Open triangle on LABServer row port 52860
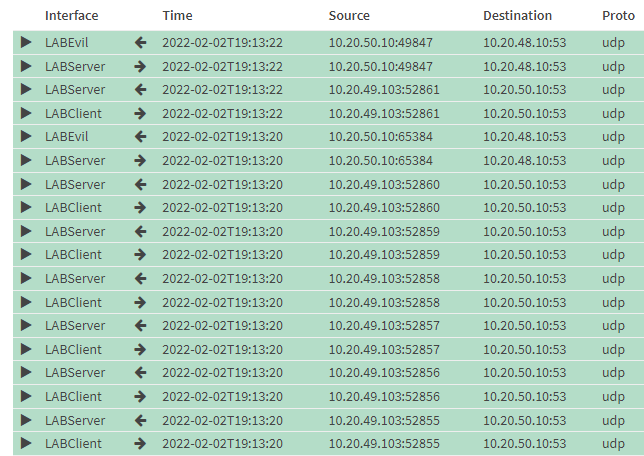Screen dimensions: 644x456 coord(26,184)
